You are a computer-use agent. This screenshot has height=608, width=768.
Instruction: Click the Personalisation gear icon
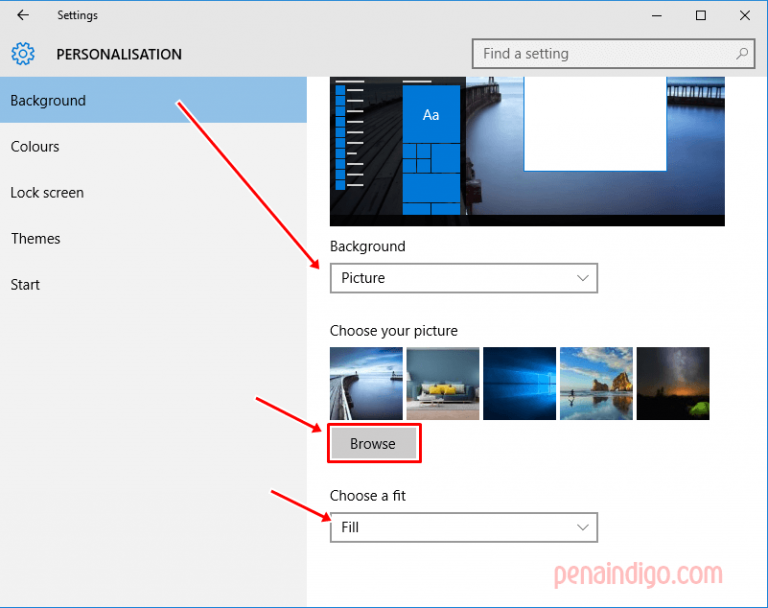pos(23,54)
